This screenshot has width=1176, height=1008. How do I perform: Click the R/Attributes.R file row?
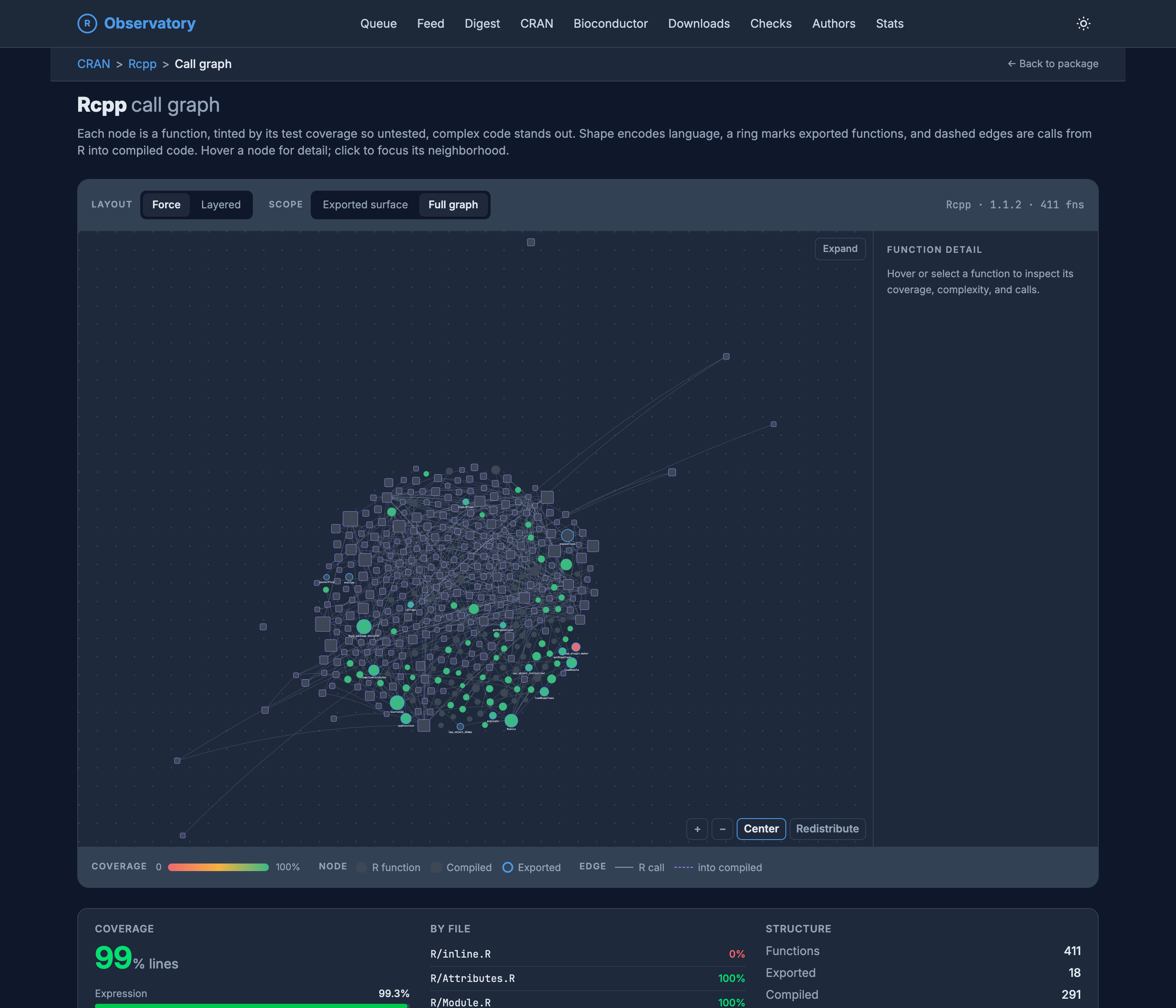click(588, 979)
